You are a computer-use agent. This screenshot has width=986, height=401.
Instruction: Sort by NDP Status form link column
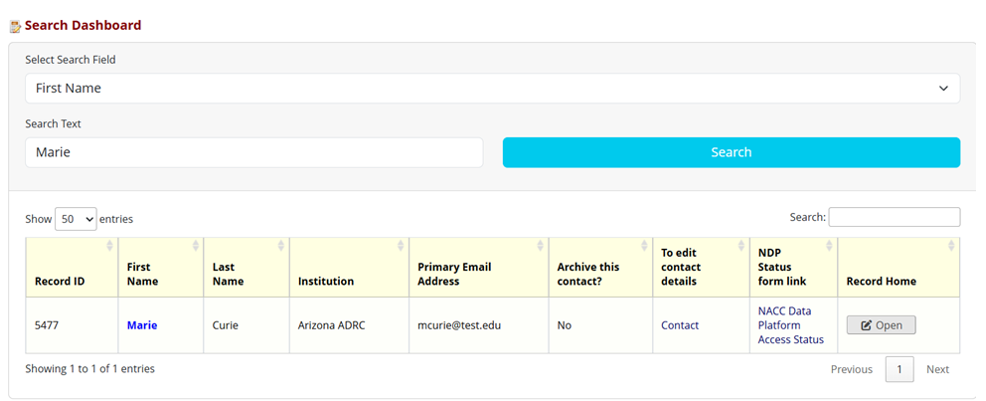794,268
